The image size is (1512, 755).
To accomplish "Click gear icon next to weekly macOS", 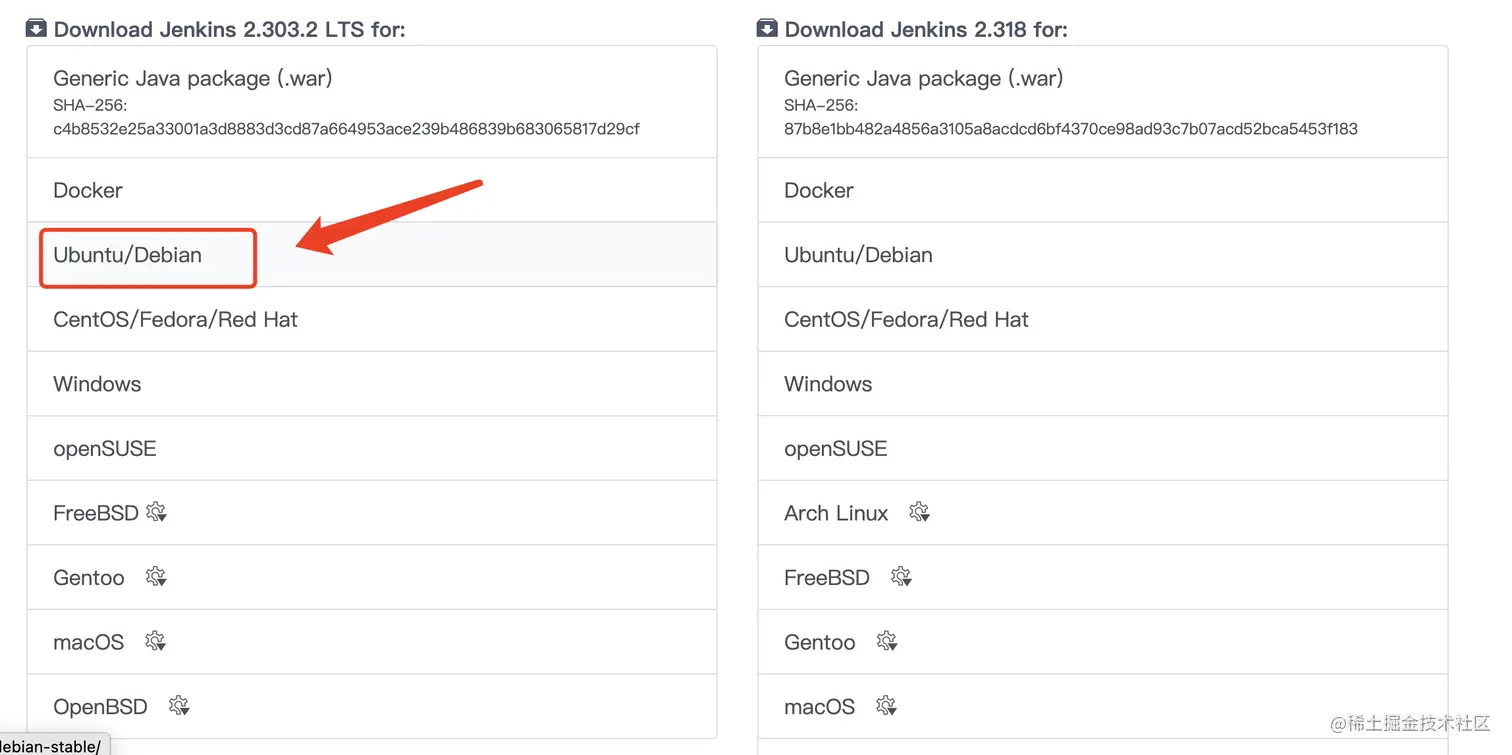I will point(886,706).
